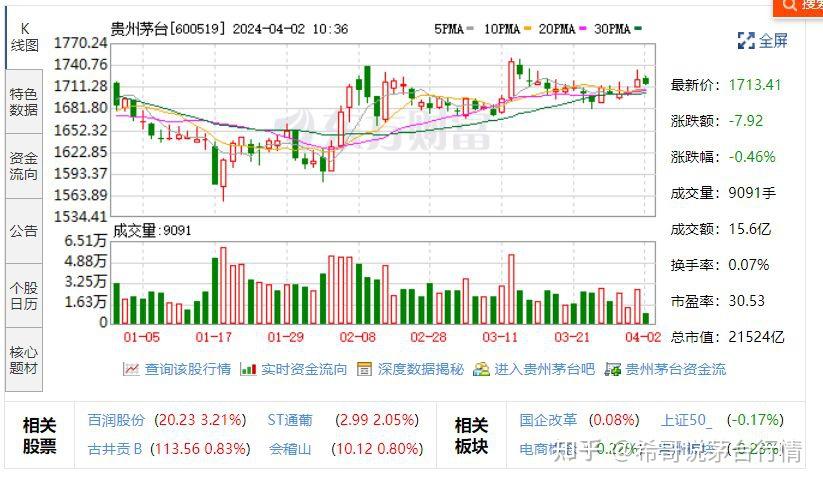Viewport: 823px width, 484px height.
Task: Open the 查询该股行情 link
Action: pos(187,369)
